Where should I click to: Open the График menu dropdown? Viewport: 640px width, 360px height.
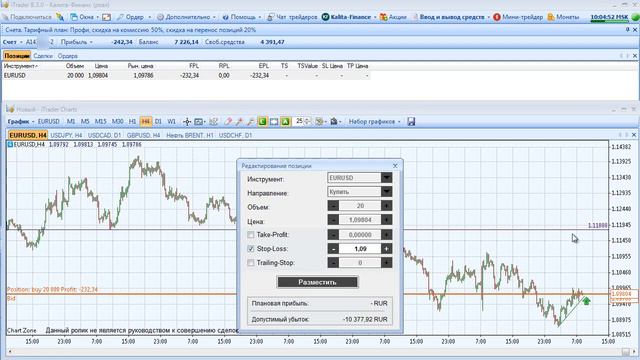pos(20,122)
